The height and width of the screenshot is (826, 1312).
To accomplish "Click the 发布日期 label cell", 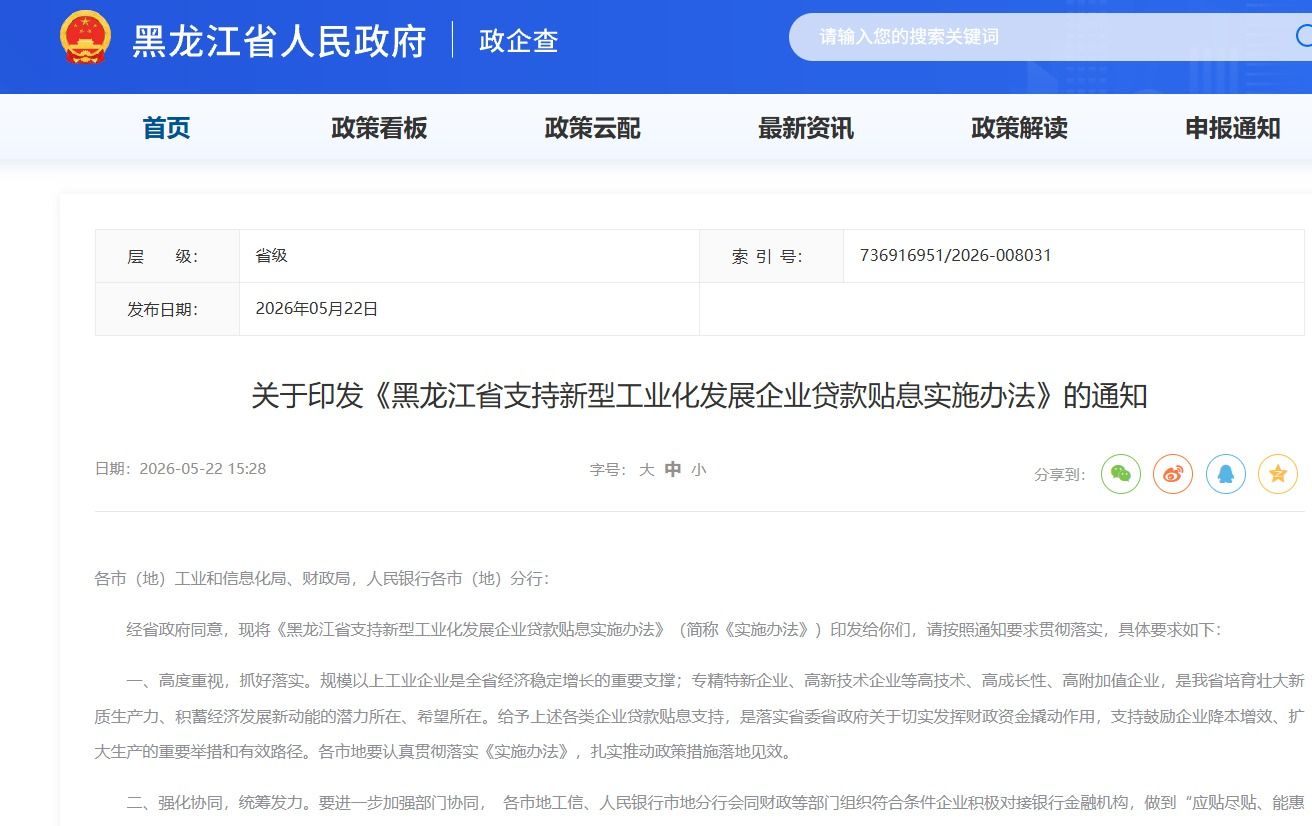I will [168, 309].
